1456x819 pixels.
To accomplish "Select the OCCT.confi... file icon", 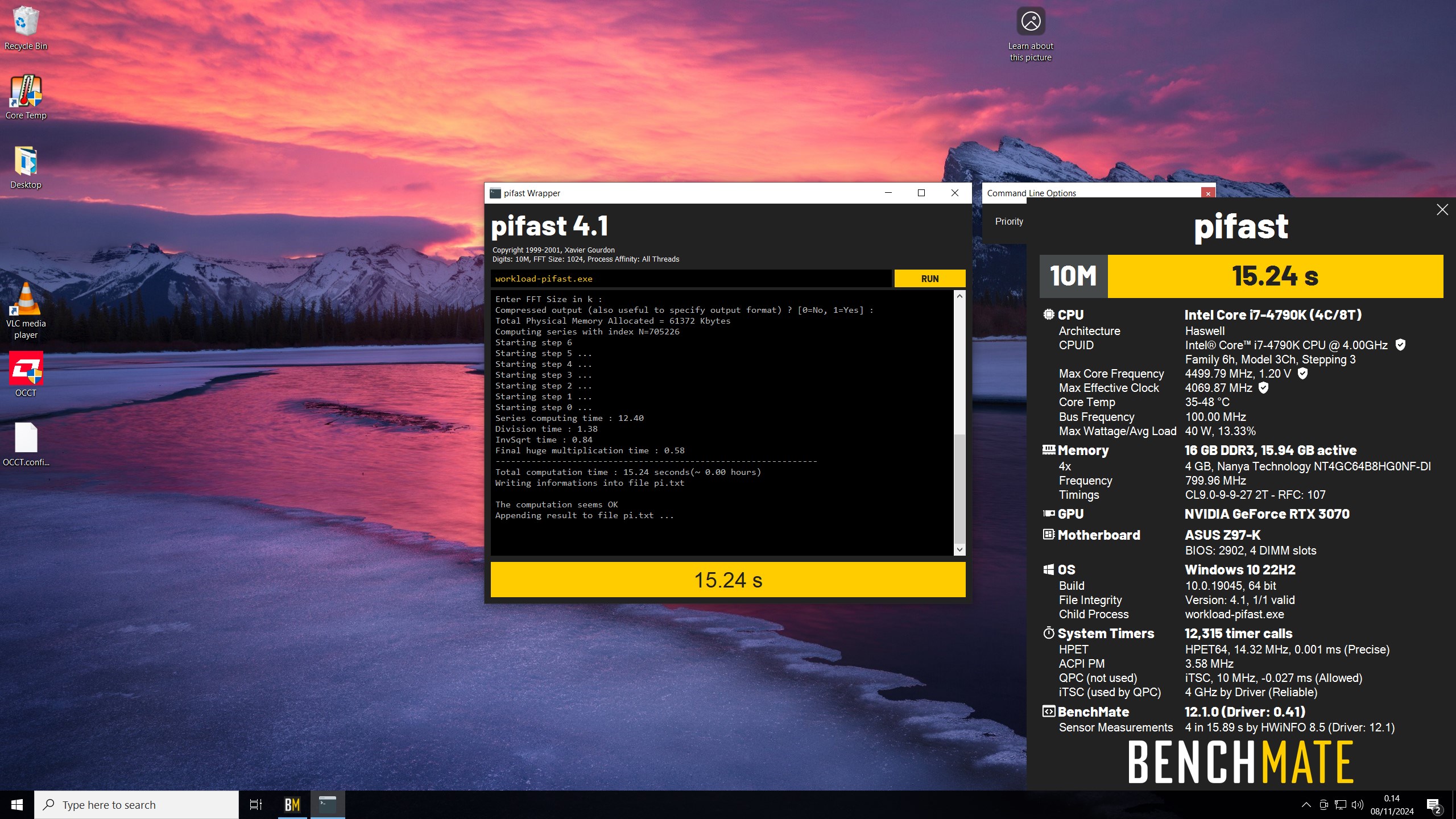I will tap(26, 444).
